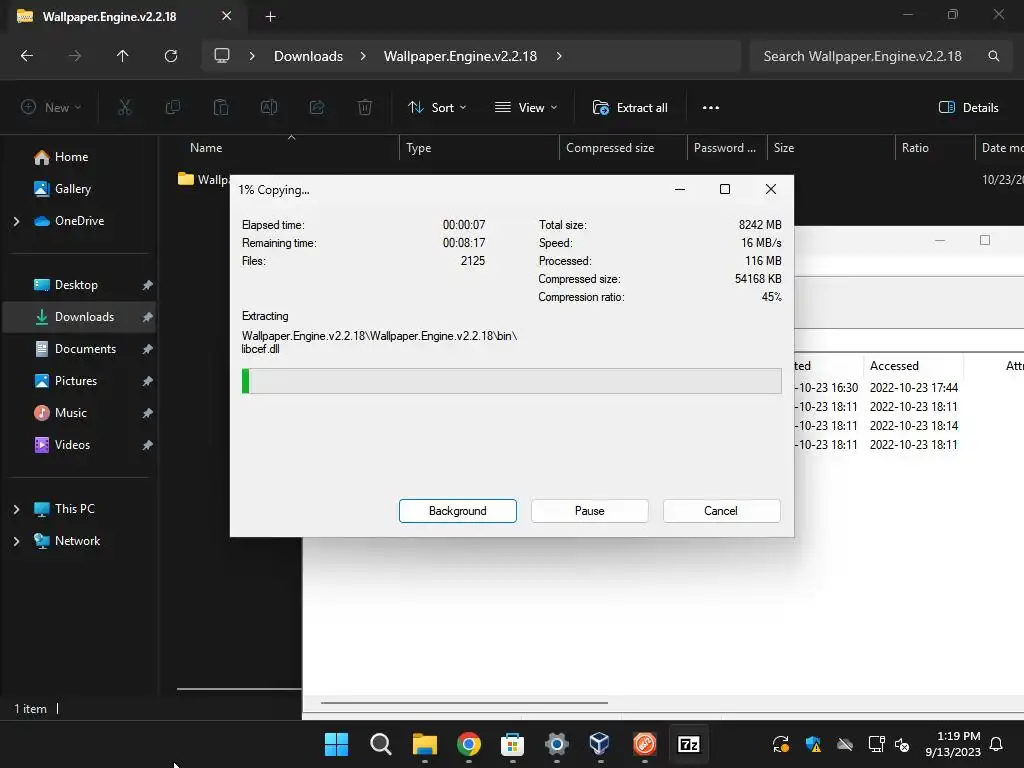Click the This PC monitor icon in the address bar
Viewport: 1024px width, 768px height.
[222, 56]
